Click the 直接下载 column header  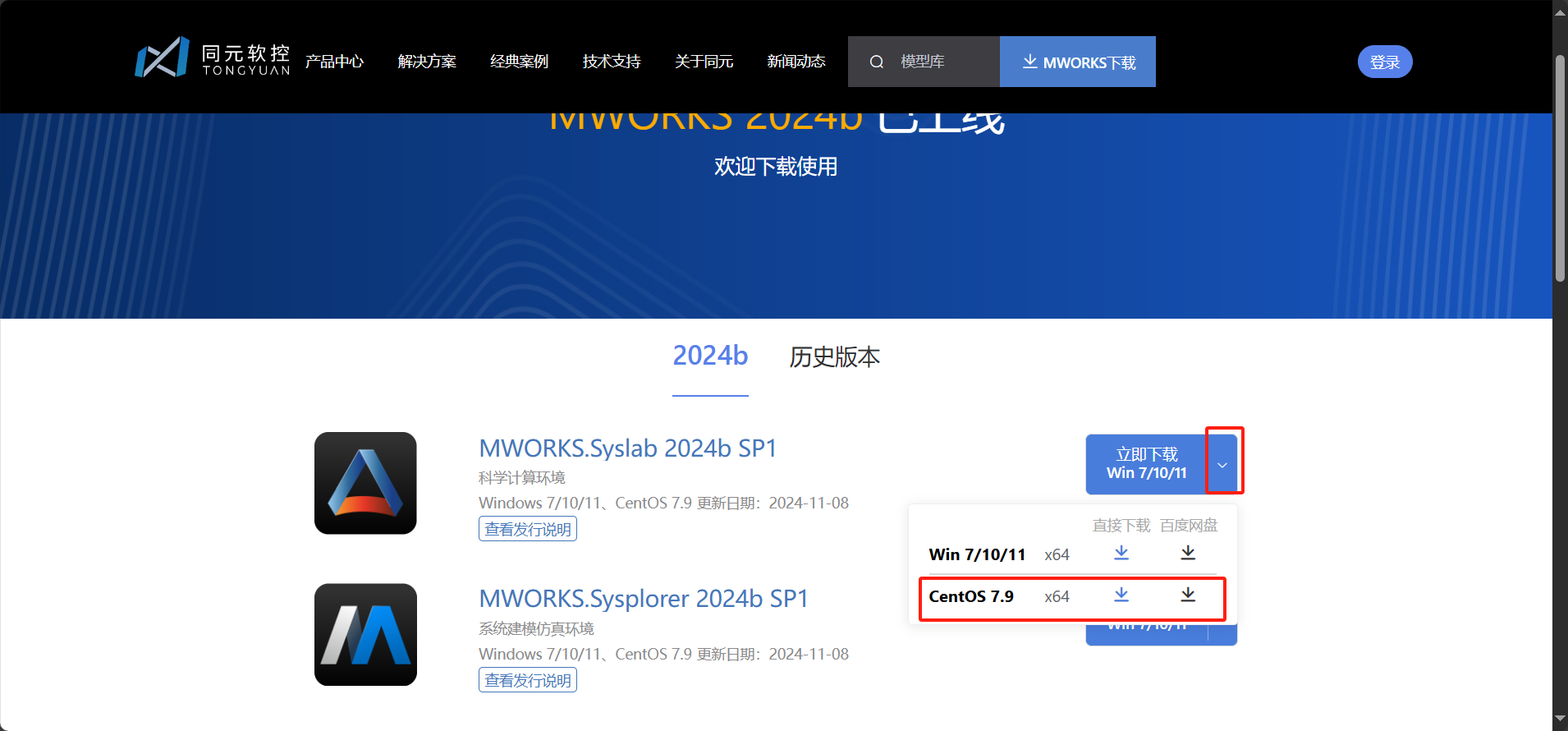point(1121,525)
